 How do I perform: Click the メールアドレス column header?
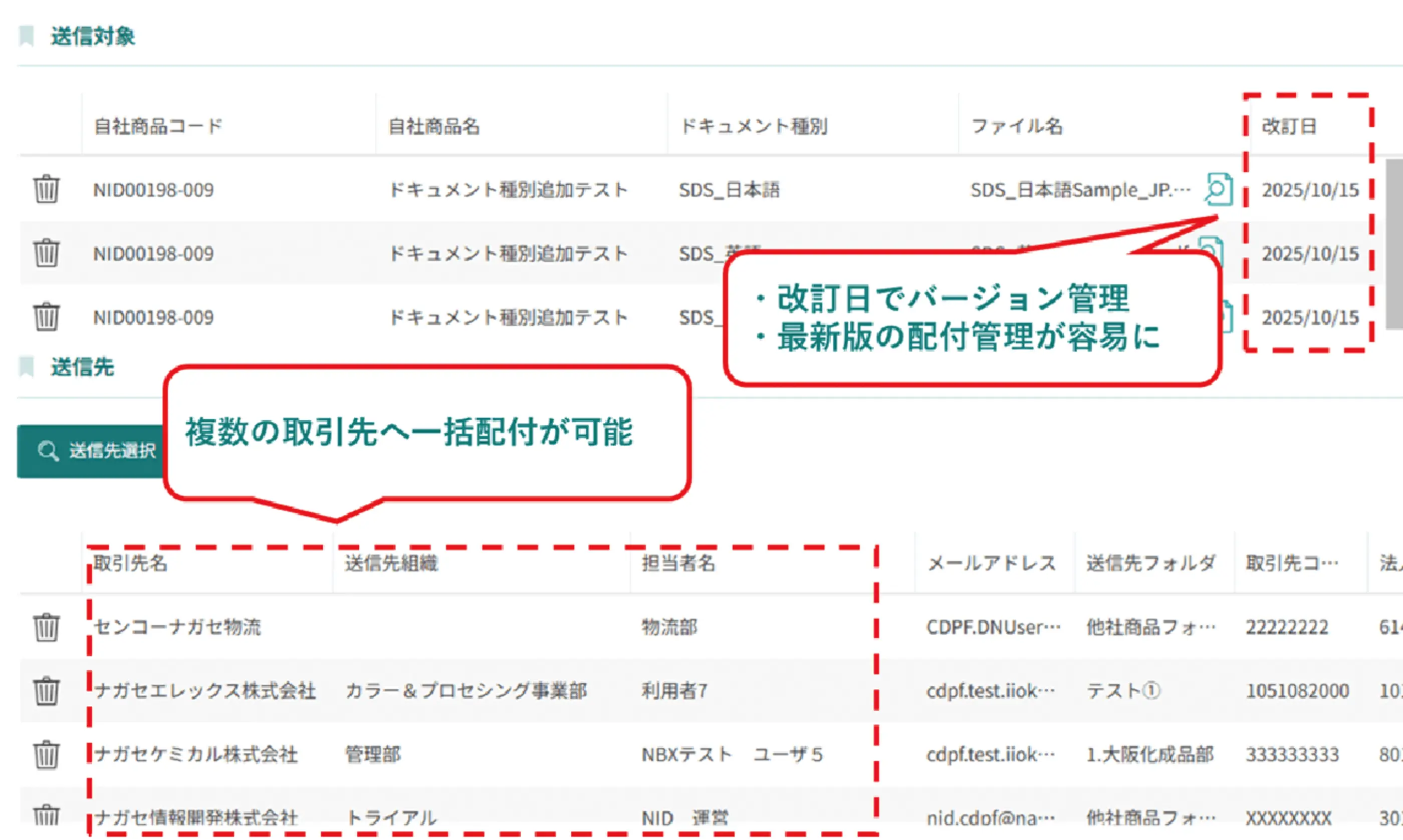point(992,563)
